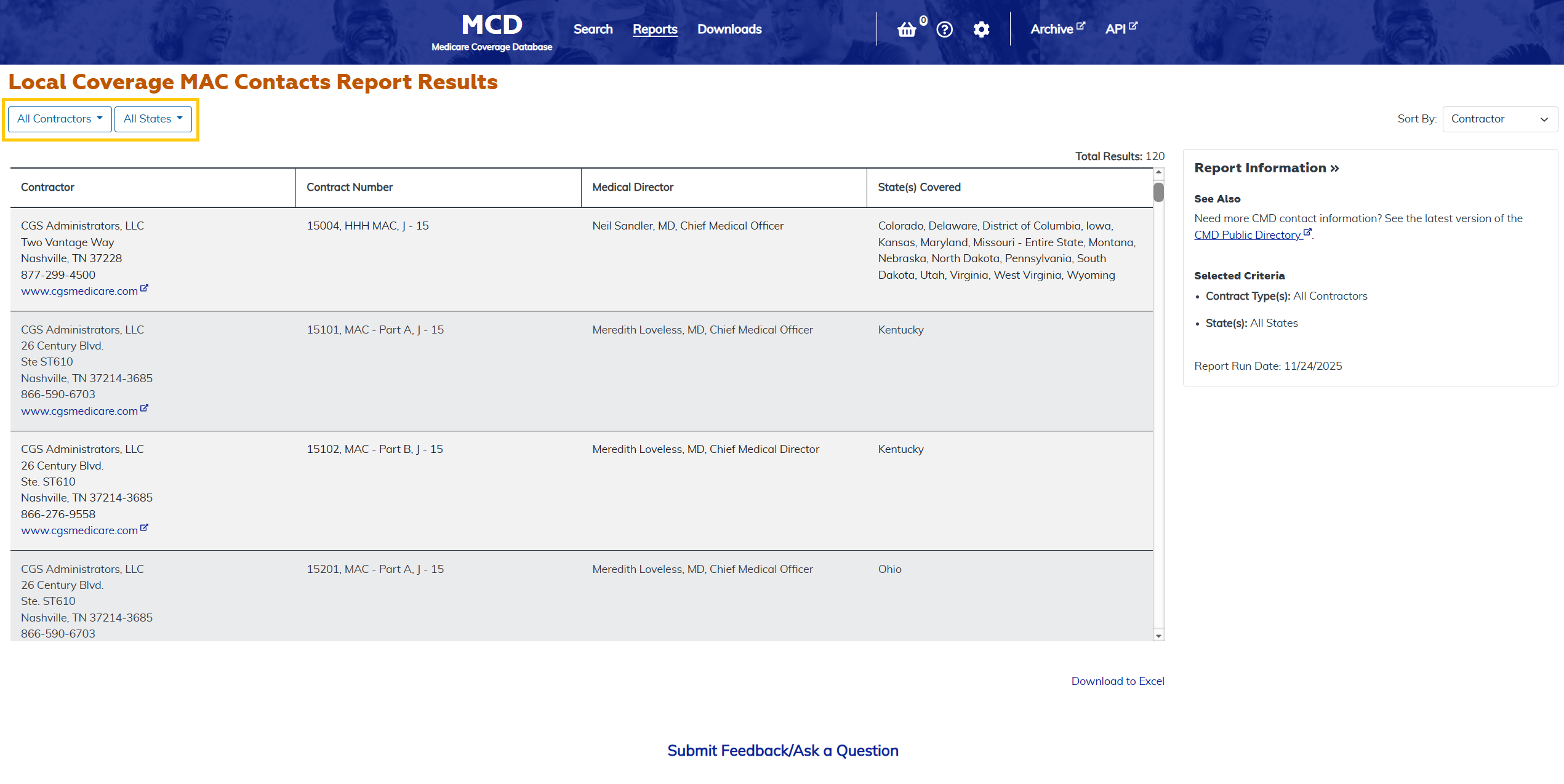Click the help question mark icon
Screen dimensions: 1564x784
click(944, 30)
